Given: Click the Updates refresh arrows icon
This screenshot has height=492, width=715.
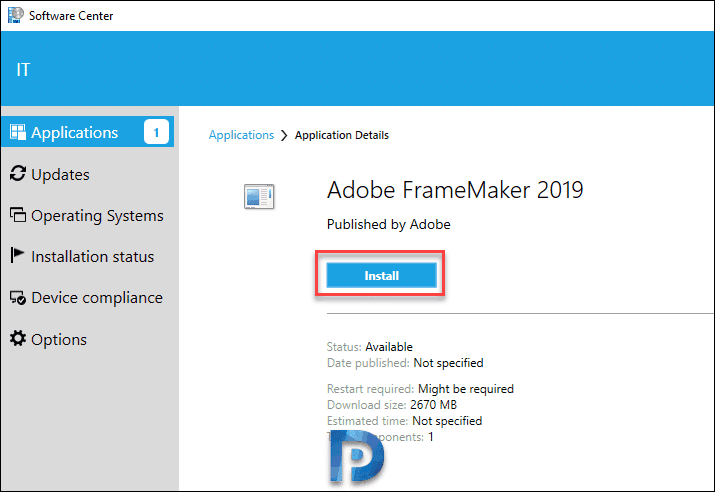Looking at the screenshot, I should coord(18,174).
